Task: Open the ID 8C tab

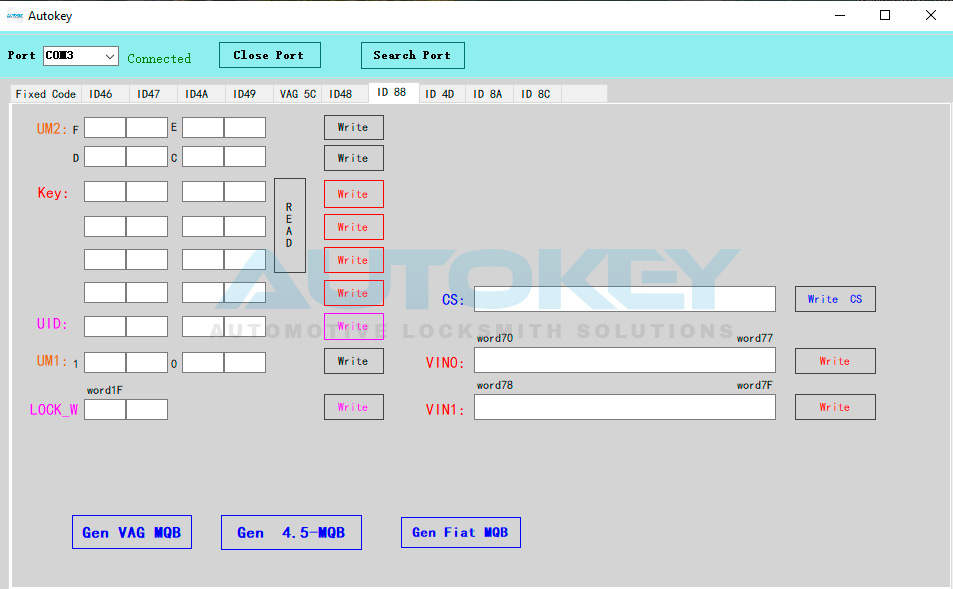Action: (536, 94)
